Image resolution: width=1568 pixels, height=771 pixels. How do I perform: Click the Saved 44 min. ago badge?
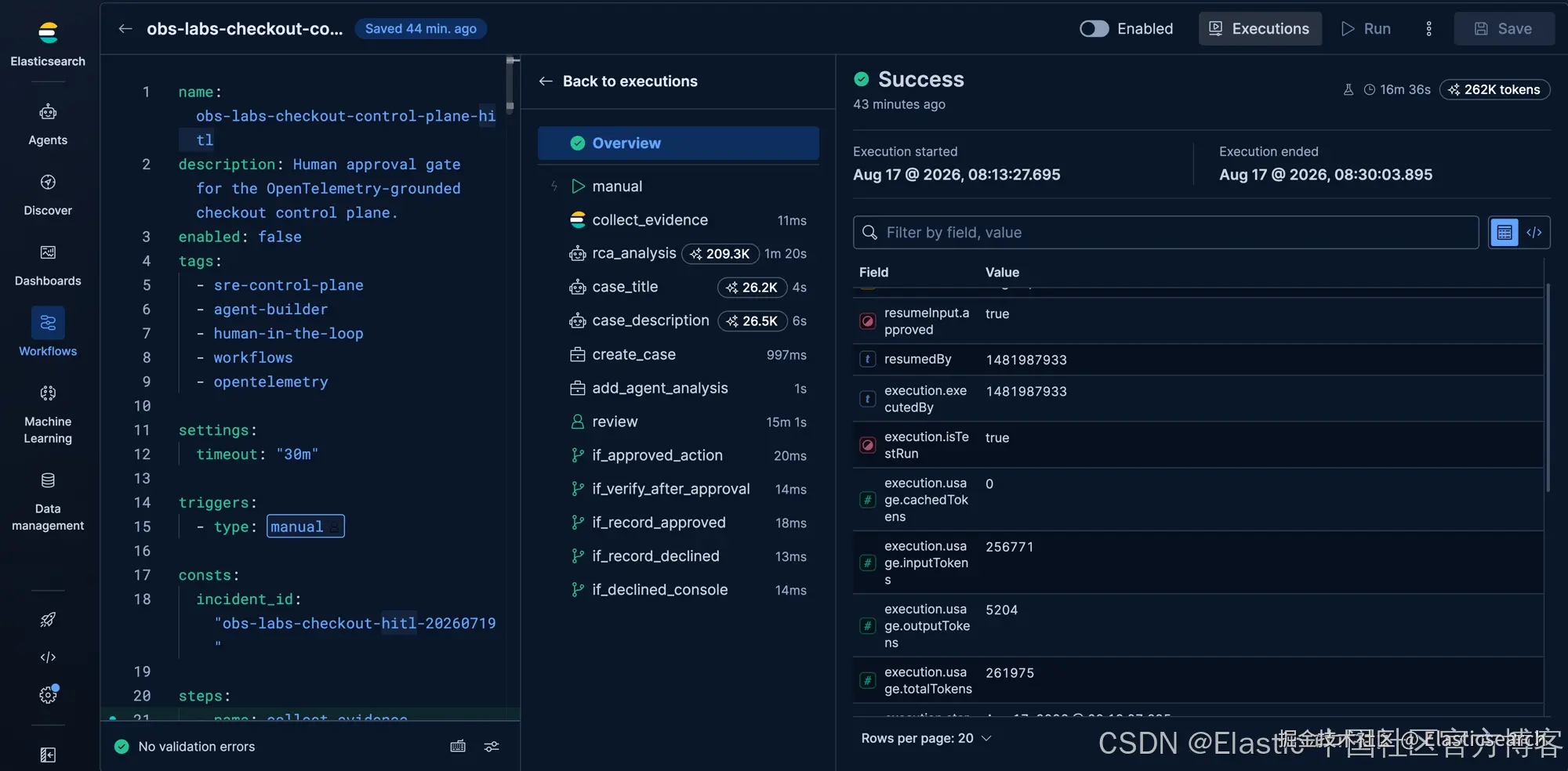pyautogui.click(x=421, y=29)
